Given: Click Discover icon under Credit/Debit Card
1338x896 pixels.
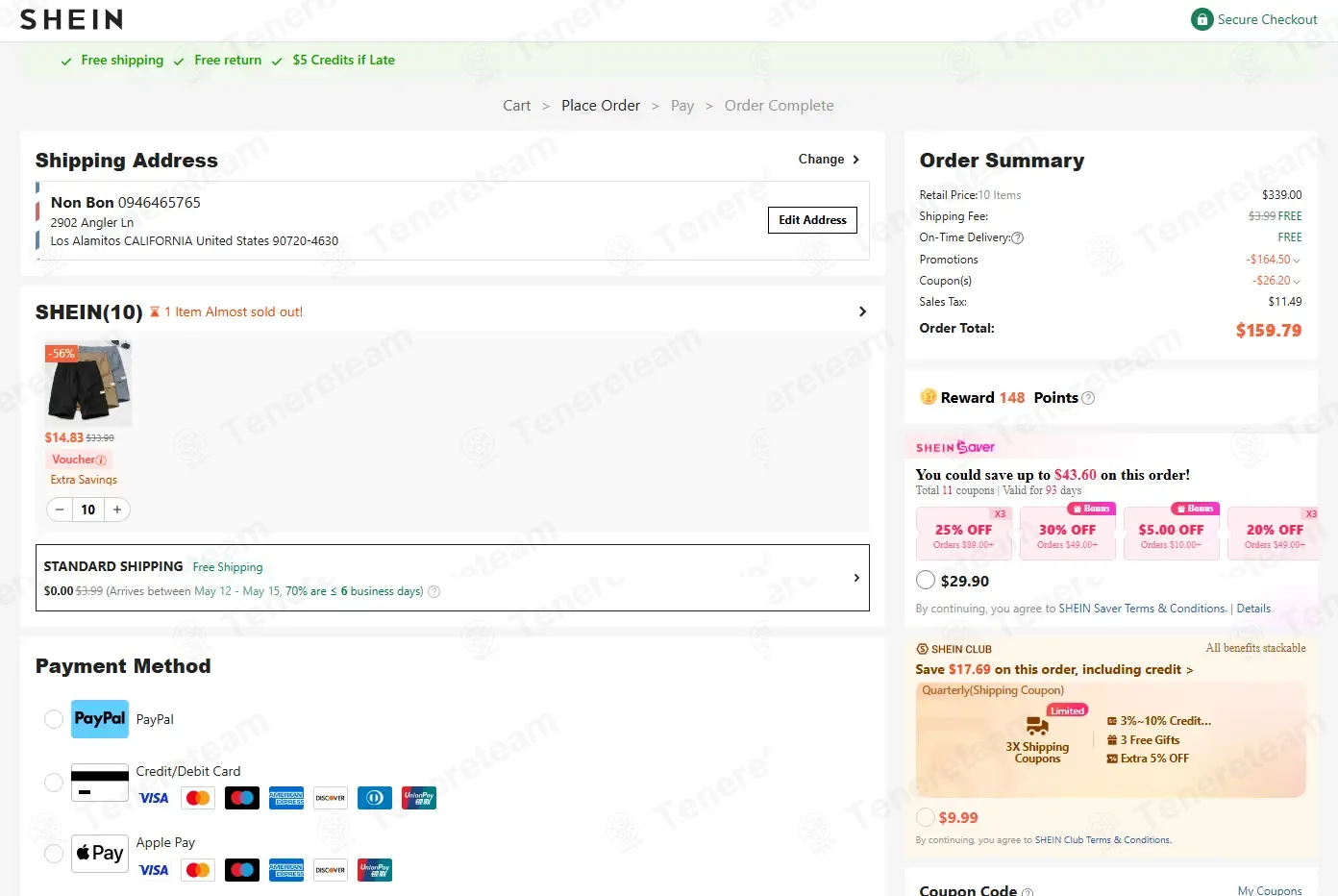Looking at the screenshot, I should point(331,798).
